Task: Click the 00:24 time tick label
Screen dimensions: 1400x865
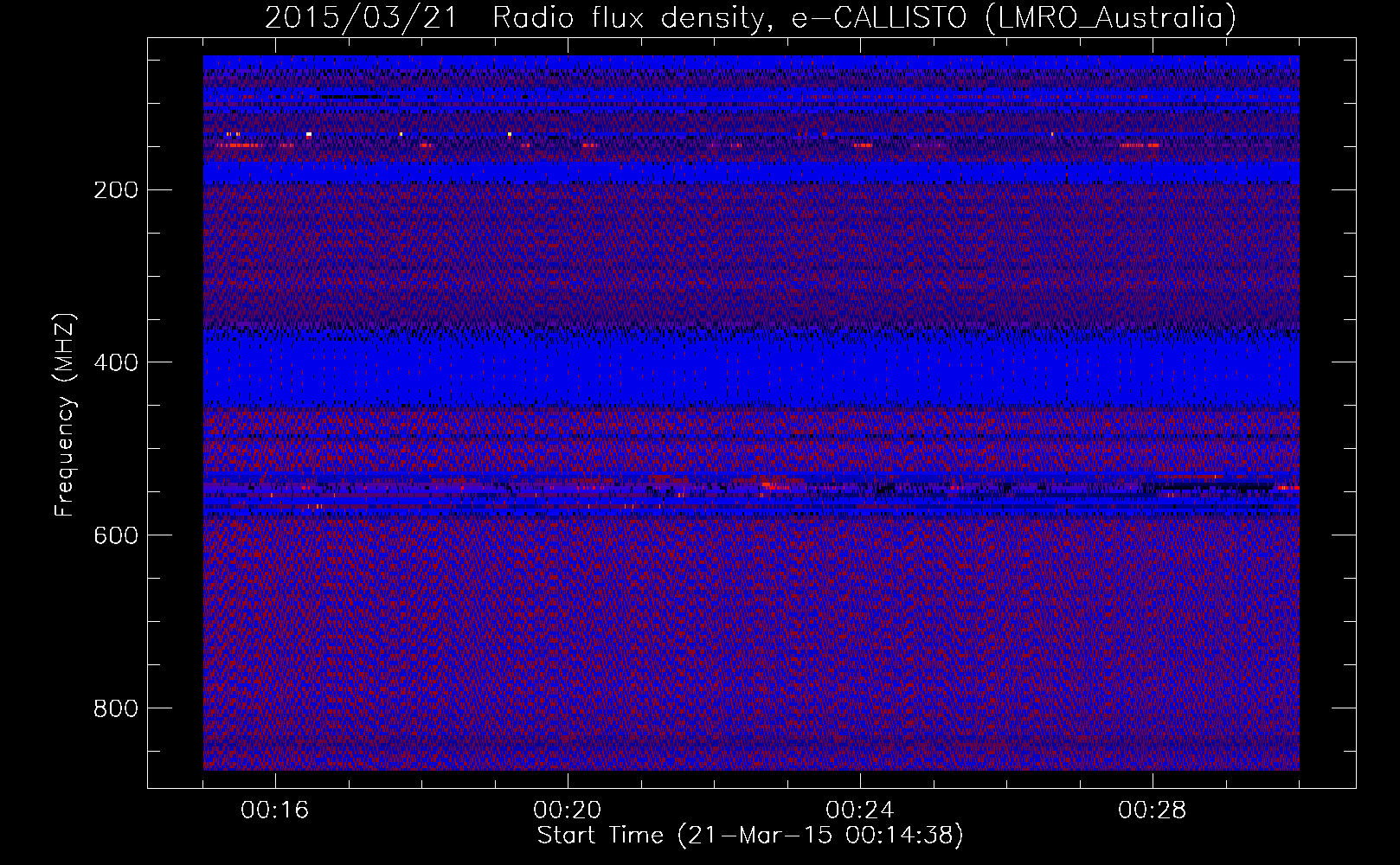Action: coord(860,811)
